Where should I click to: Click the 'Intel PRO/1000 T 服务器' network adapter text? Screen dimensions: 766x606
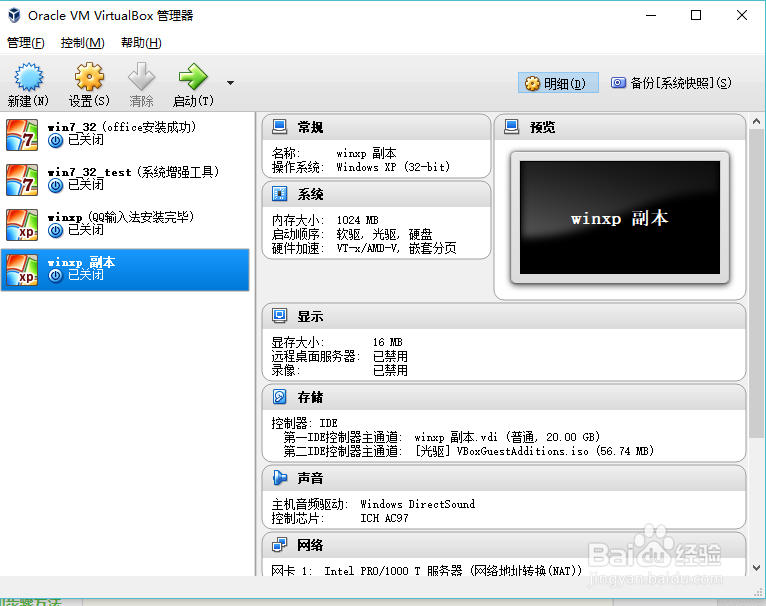[393, 571]
